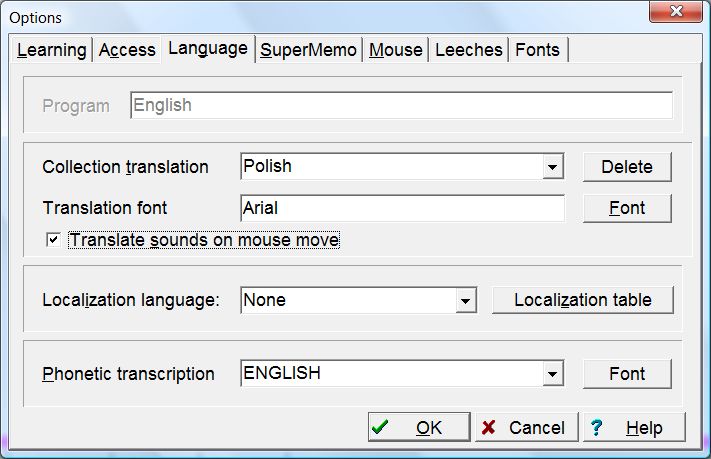Select the SuperMemo tab
Screen dimensions: 711x459
pos(308,50)
